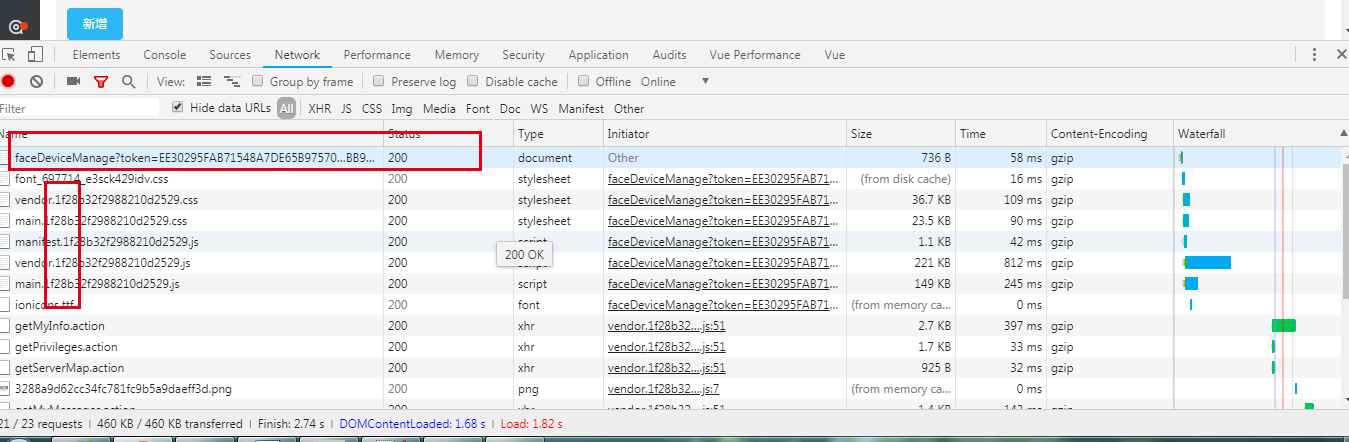Viewport: 1349px width, 442px height.
Task: Toggle the capture screenshots camera icon
Action: (73, 82)
